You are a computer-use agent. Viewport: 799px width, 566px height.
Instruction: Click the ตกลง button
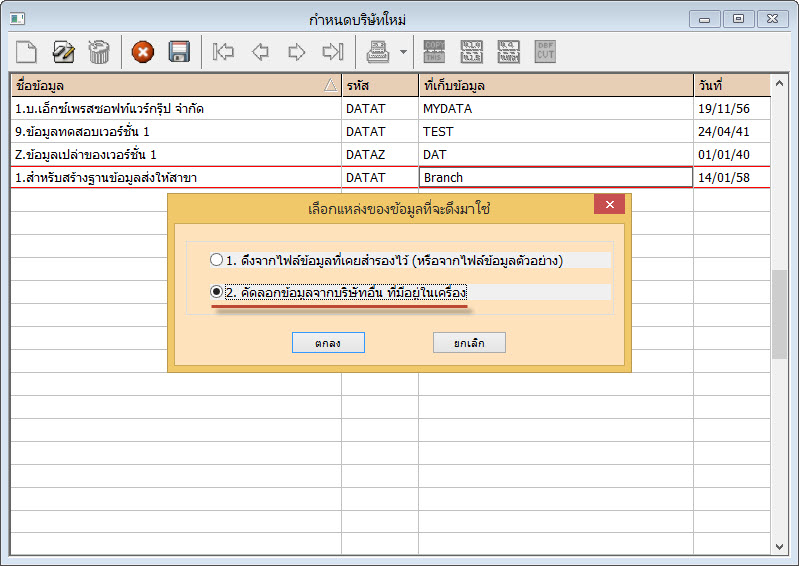tap(328, 343)
